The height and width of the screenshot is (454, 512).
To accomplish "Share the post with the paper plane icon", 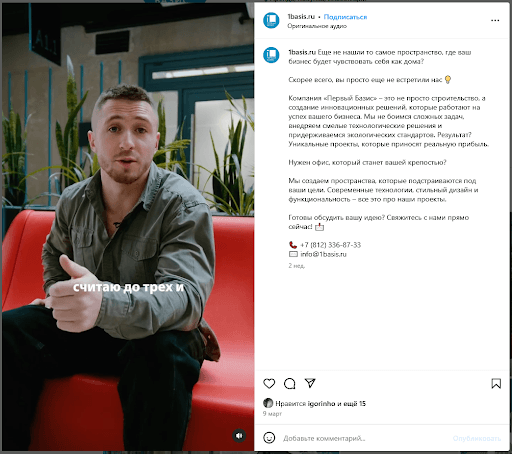I will point(310,383).
